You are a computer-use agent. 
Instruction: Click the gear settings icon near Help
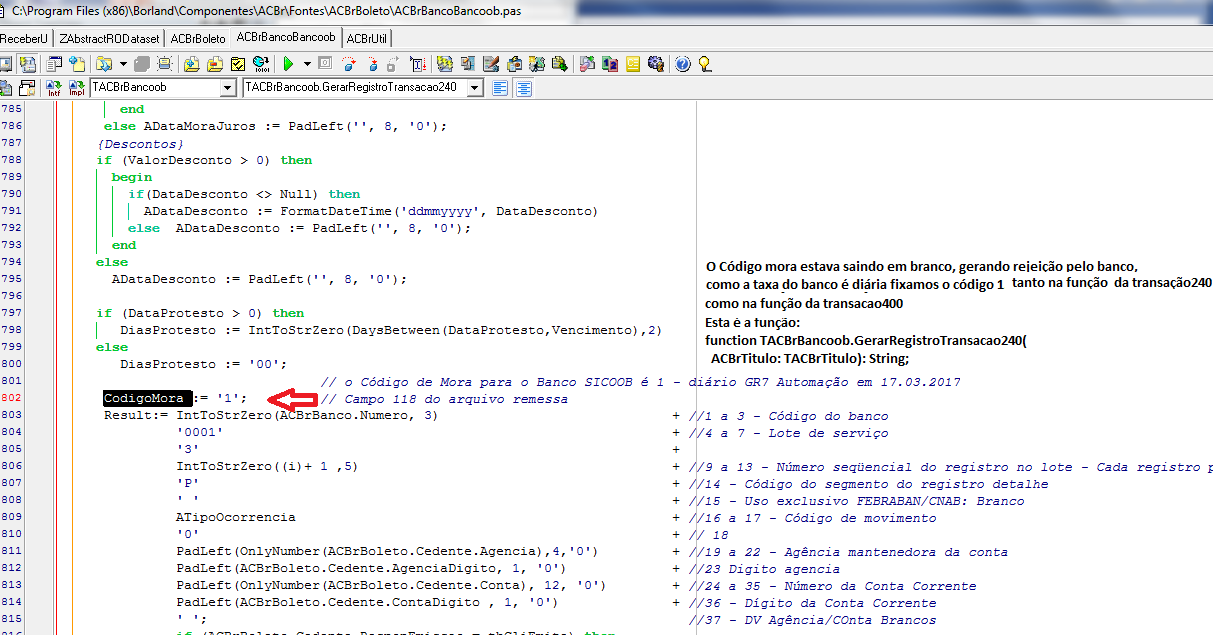point(655,64)
